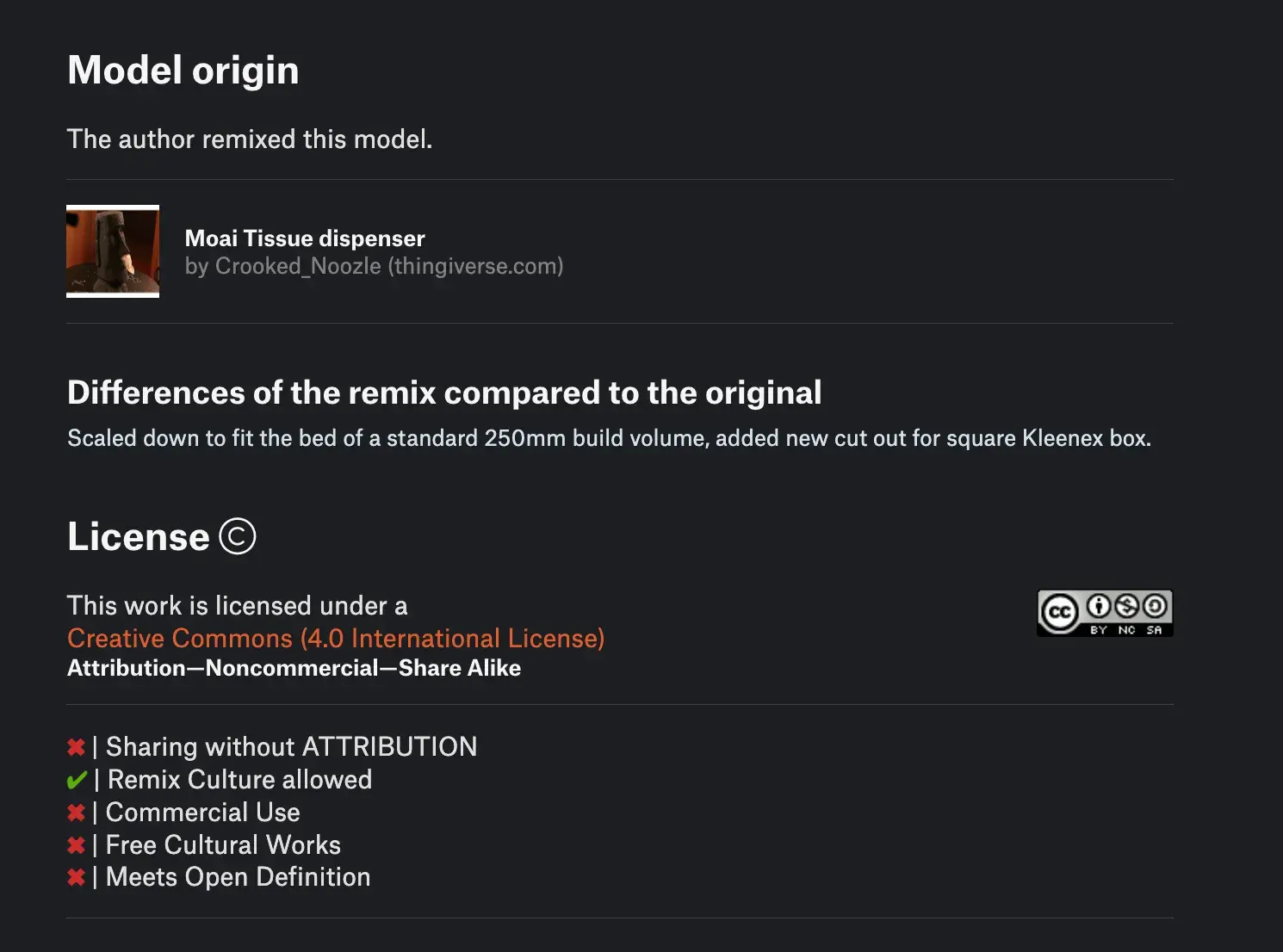Click the green check beside Remix Culture
Screen dimensions: 1283x952
point(77,780)
